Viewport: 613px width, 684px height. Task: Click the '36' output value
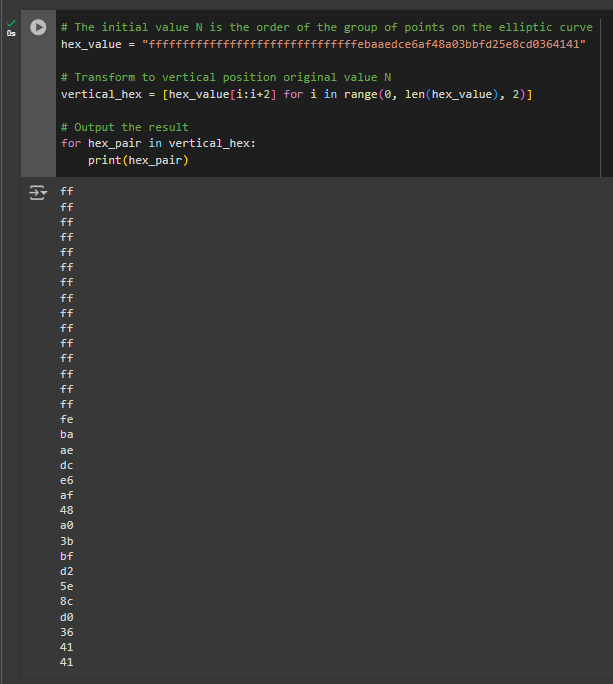67,632
